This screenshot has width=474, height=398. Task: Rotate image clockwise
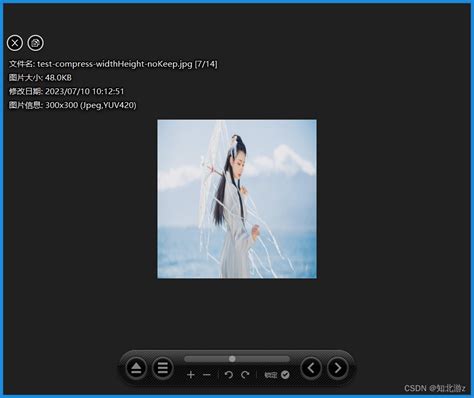245,375
